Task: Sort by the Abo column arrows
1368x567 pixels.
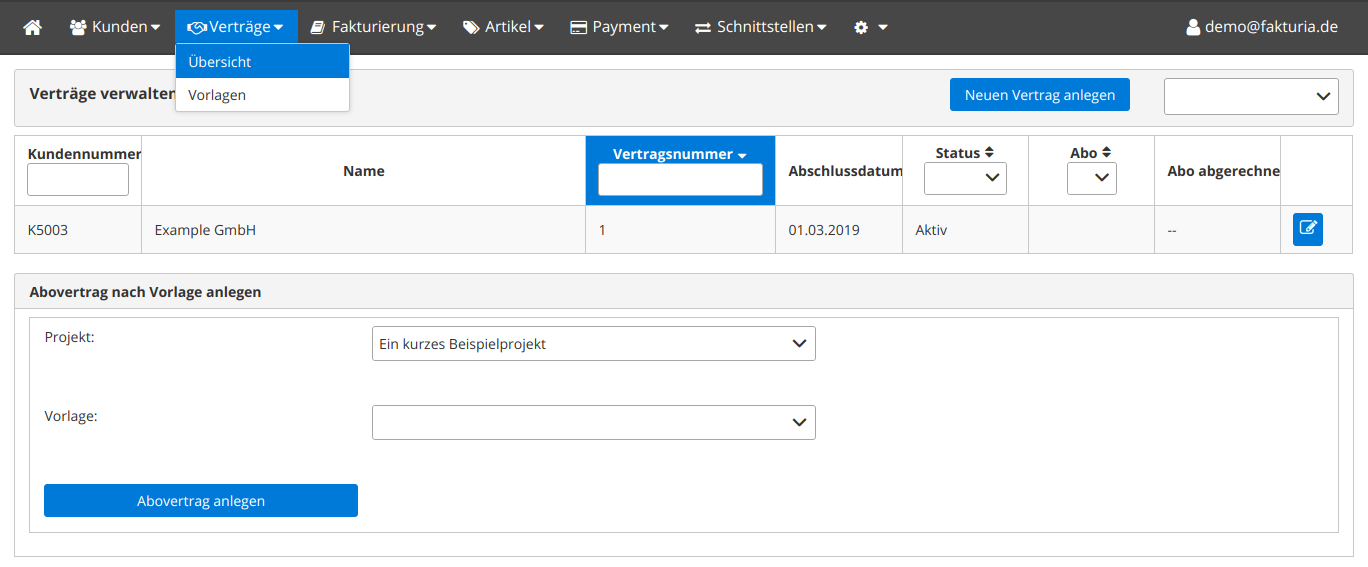Action: pos(1104,153)
